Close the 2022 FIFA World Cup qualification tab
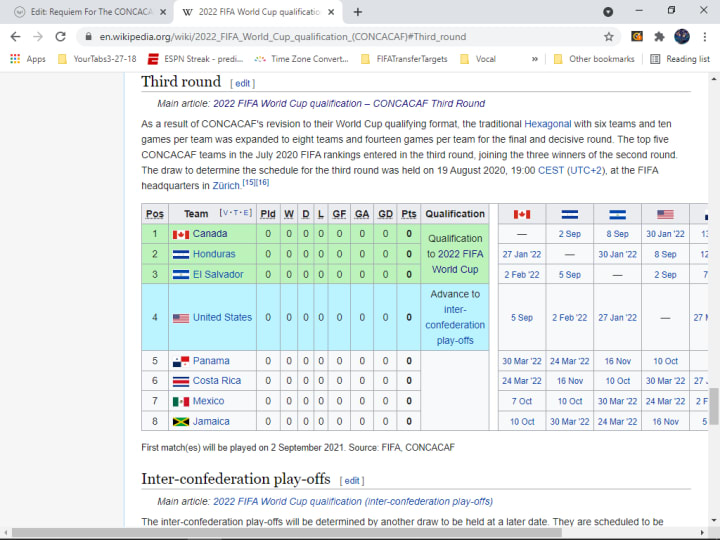Screen dimensions: 720x540 331,12
